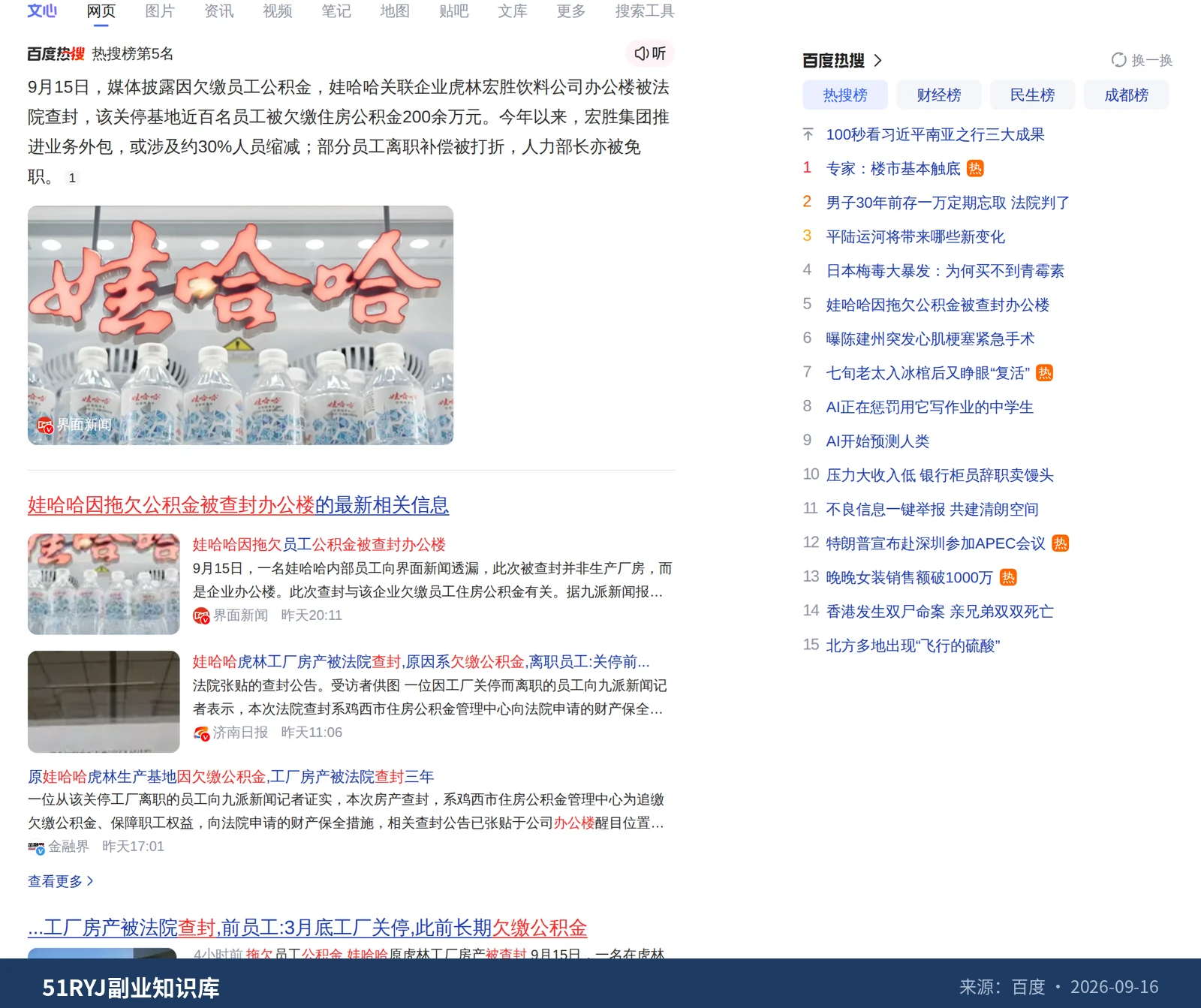
Task: Open hot topic 平陆运河将带来哪些新变化
Action: click(915, 236)
